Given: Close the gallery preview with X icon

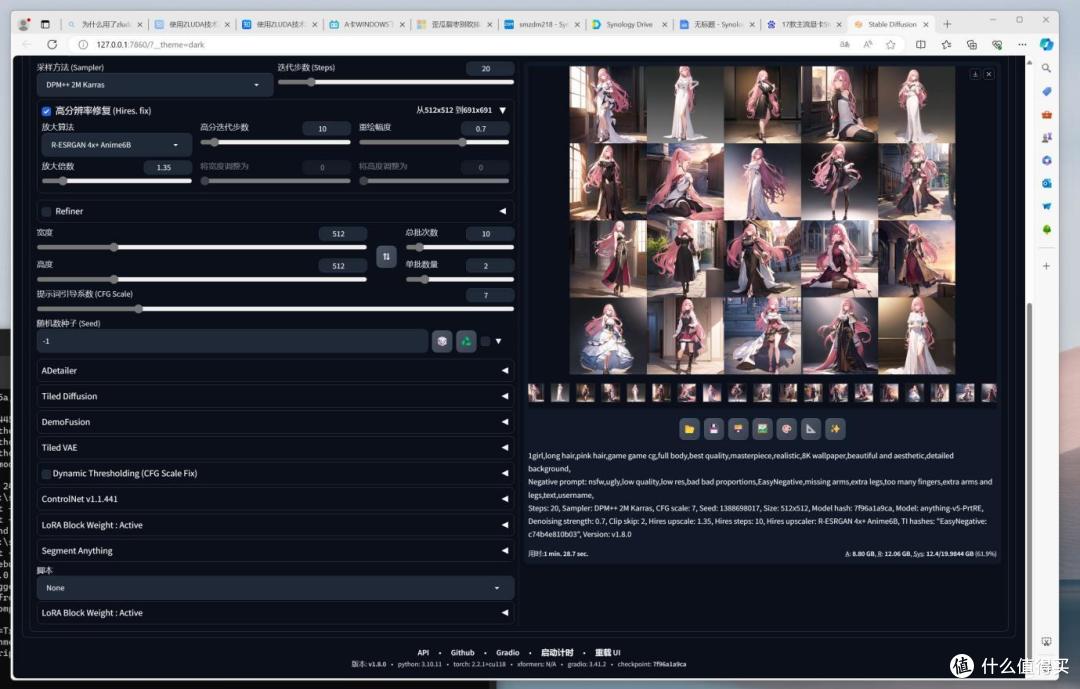Looking at the screenshot, I should [x=988, y=74].
